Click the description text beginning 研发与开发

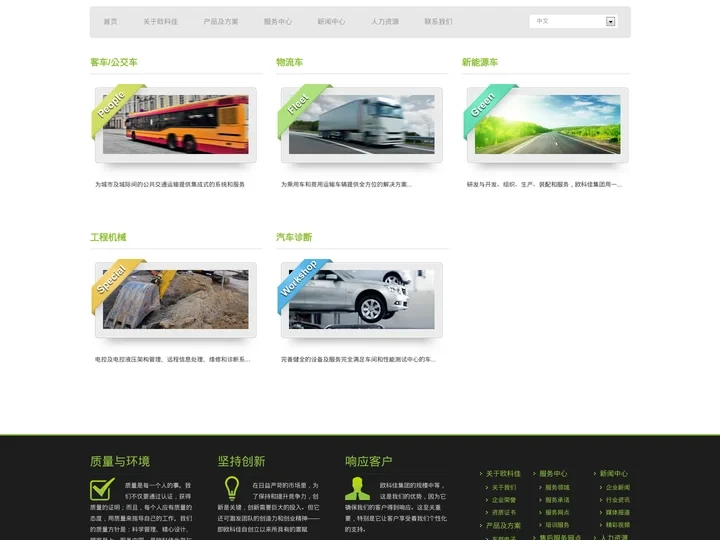[x=544, y=184]
